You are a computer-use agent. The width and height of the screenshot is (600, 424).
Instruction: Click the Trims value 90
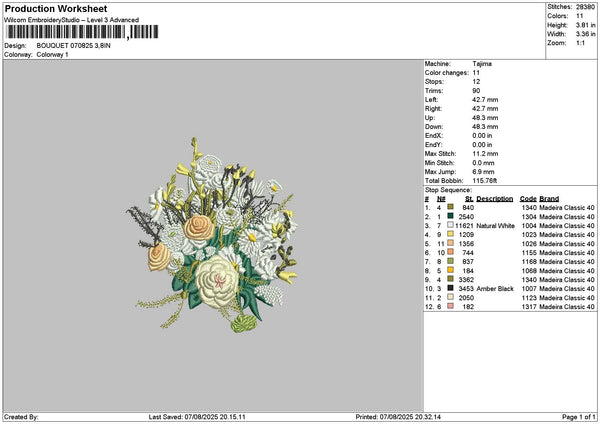476,91
